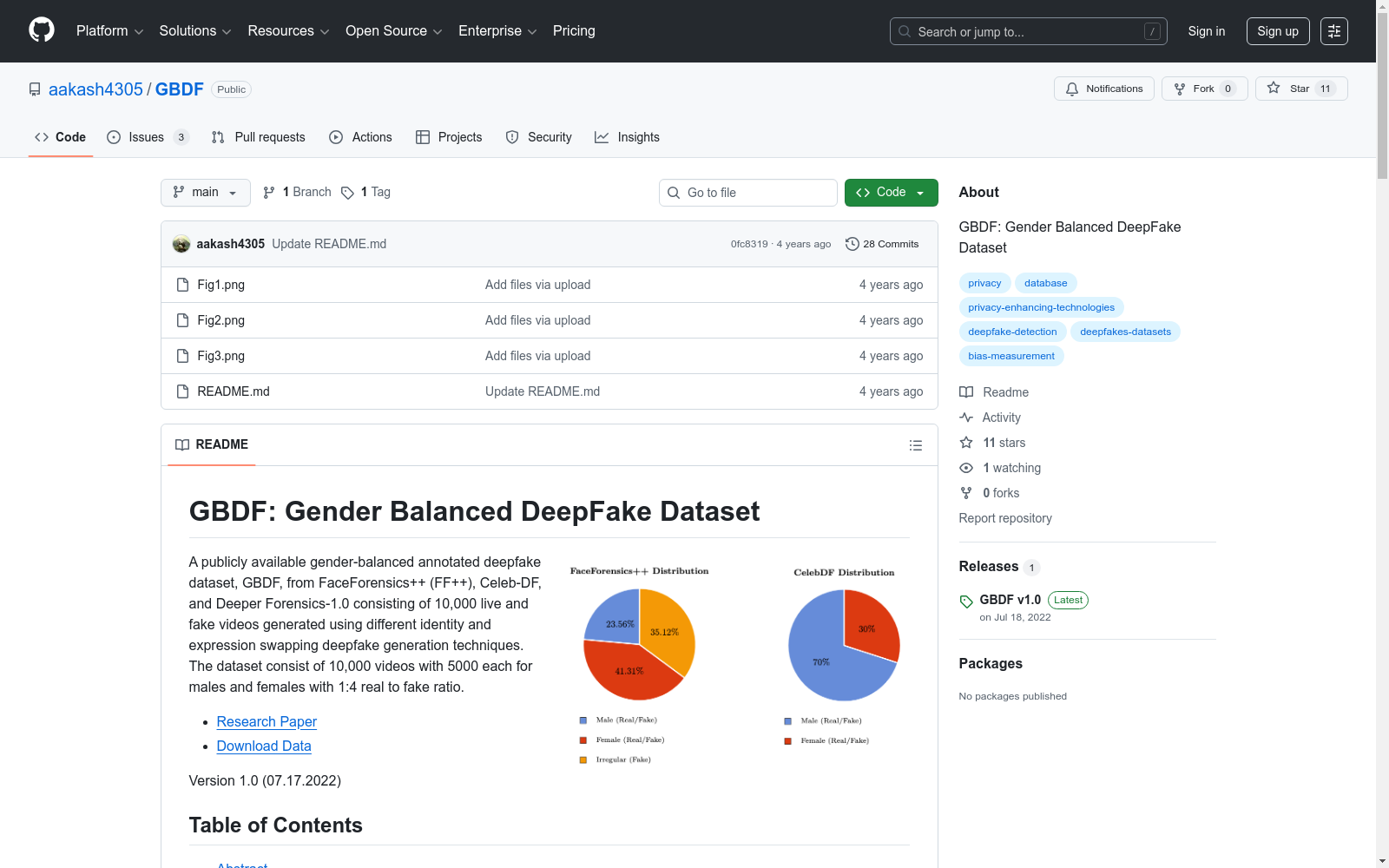The image size is (1389, 868).
Task: Click the Sign in link
Action: click(x=1207, y=31)
